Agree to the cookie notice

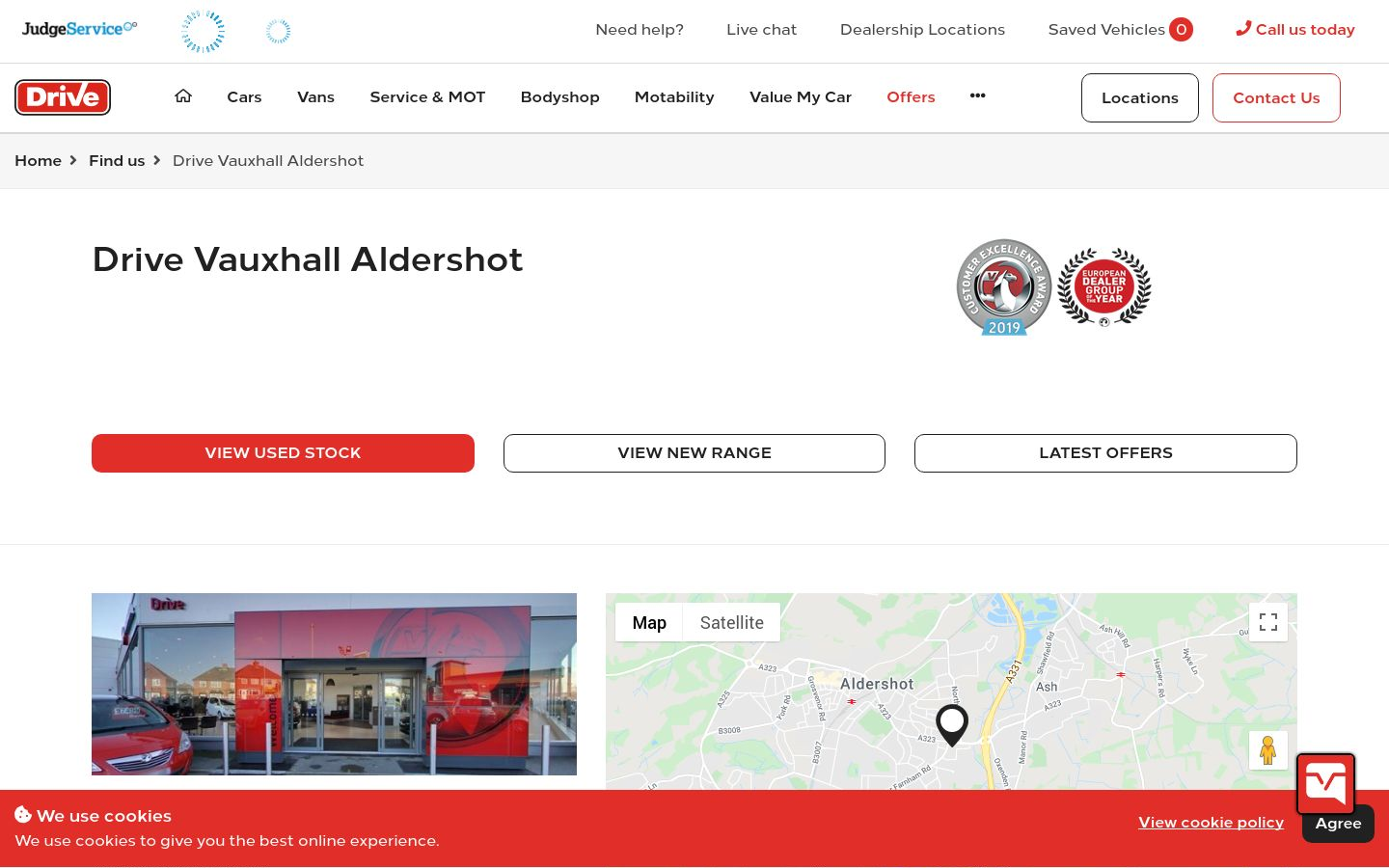click(x=1338, y=825)
